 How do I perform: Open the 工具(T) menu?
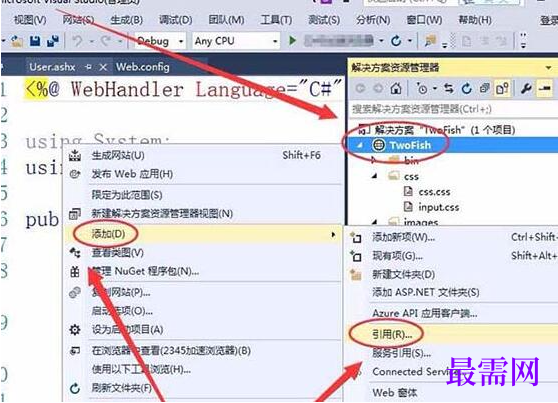pos(276,20)
